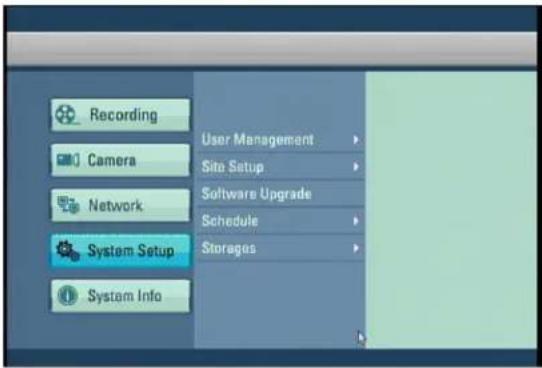Open the System Info menu
The image size is (542, 368).
click(120, 296)
